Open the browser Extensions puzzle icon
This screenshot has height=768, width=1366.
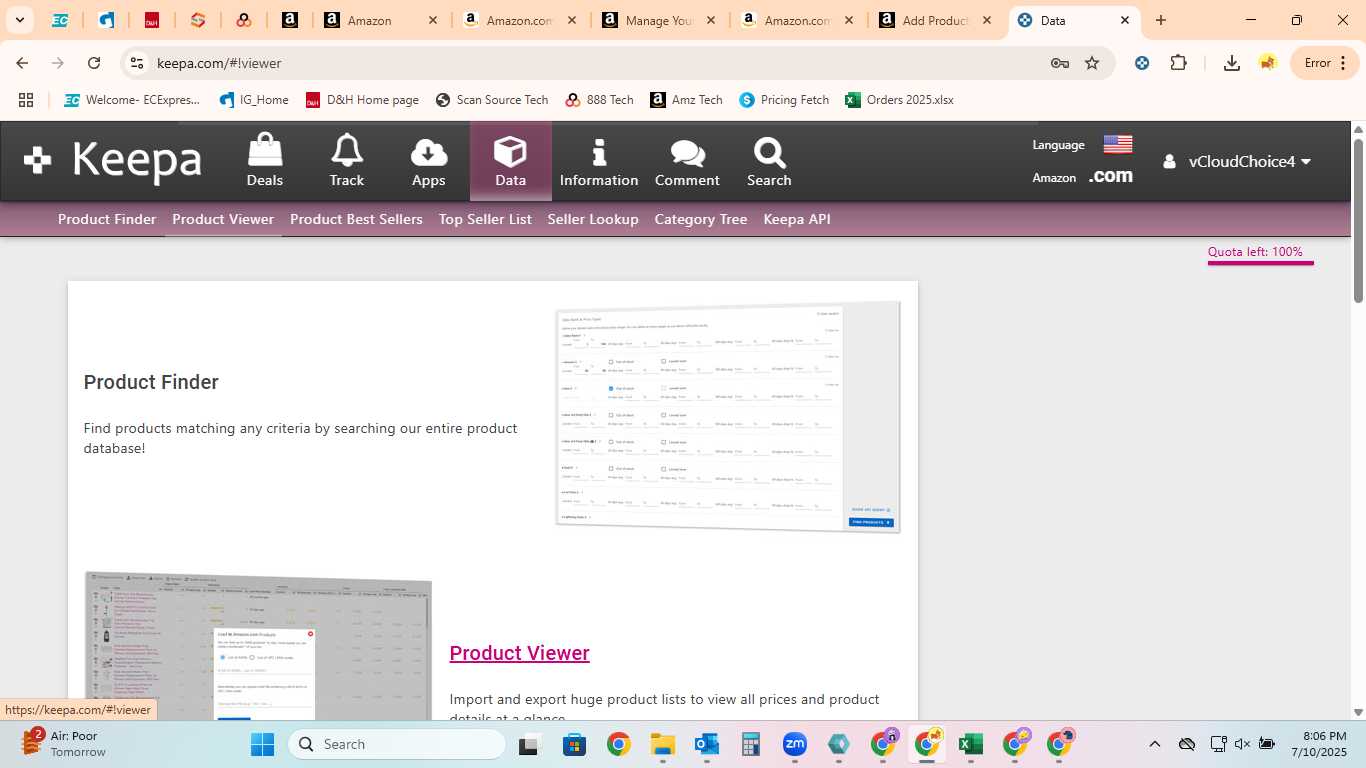(x=1178, y=63)
